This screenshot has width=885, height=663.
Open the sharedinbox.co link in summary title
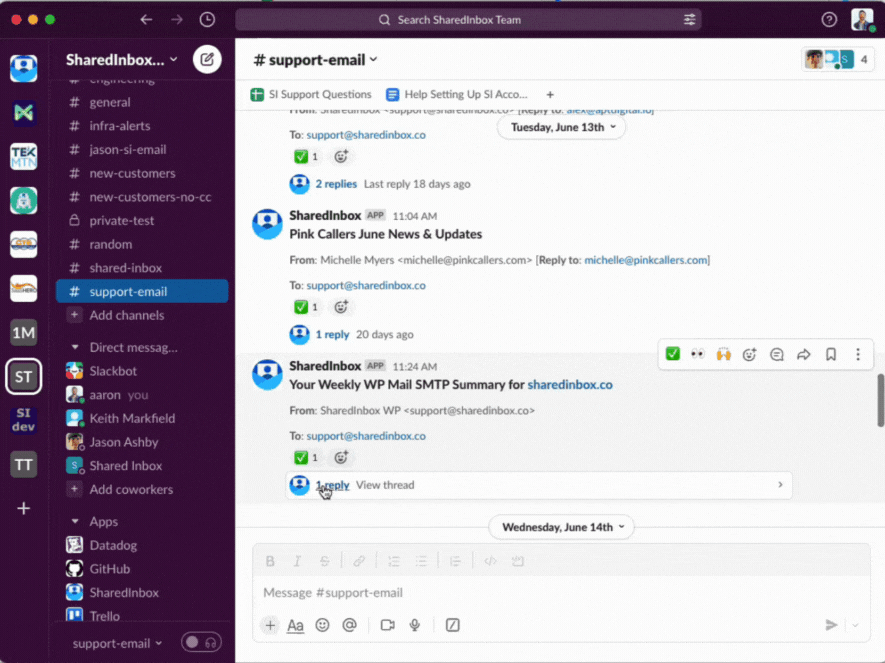pyautogui.click(x=569, y=385)
